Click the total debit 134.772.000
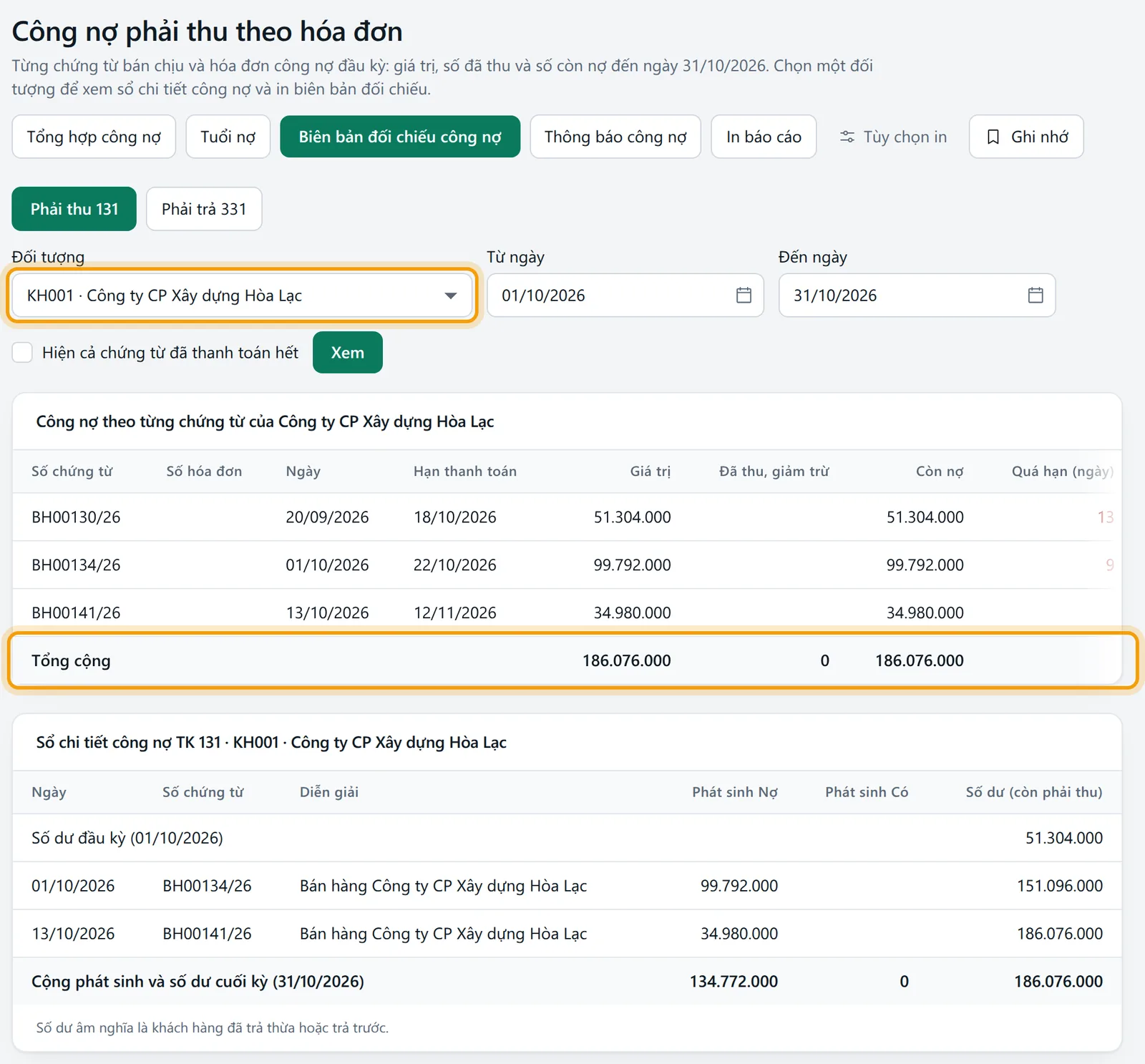Screen dimensions: 1145x1064 (x=734, y=981)
